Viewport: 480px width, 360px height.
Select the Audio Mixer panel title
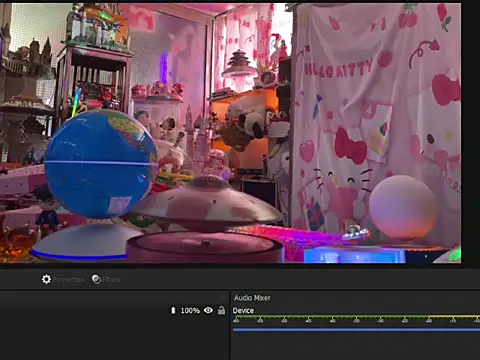pyautogui.click(x=252, y=298)
